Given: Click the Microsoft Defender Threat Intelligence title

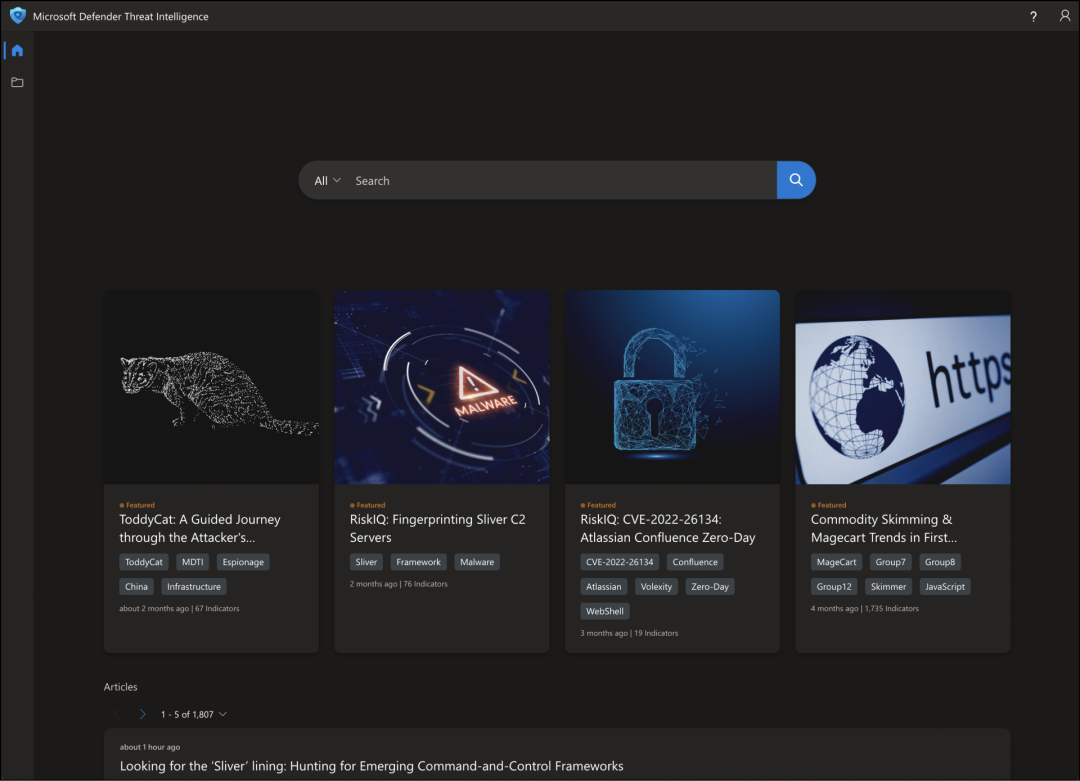Looking at the screenshot, I should click(x=121, y=17).
